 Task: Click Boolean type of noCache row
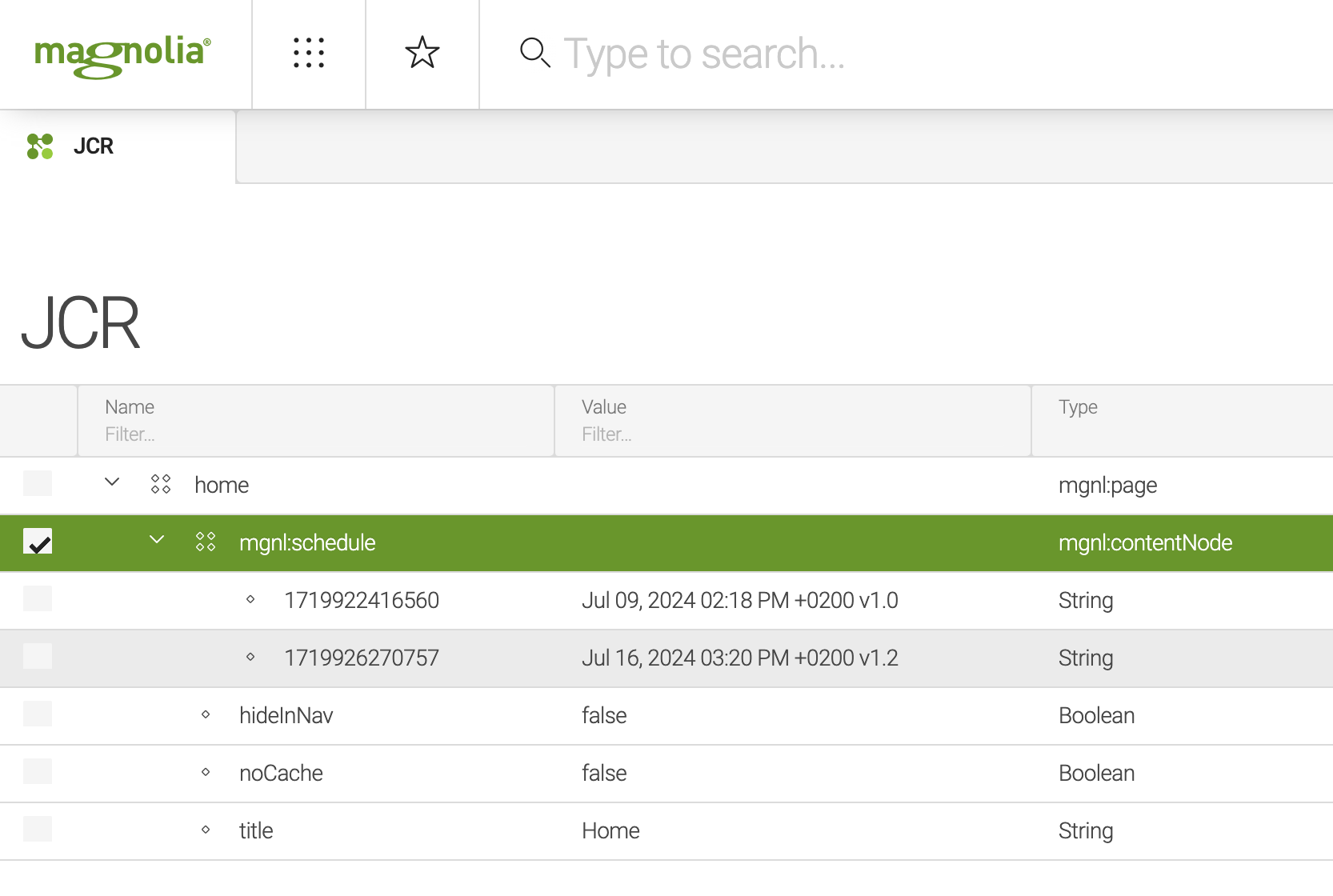click(1096, 774)
